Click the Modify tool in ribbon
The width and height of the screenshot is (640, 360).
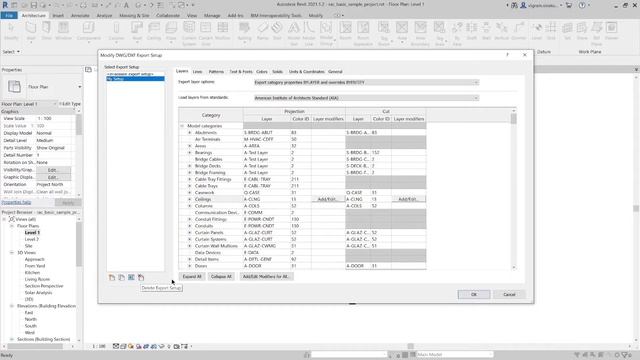coord(11,31)
